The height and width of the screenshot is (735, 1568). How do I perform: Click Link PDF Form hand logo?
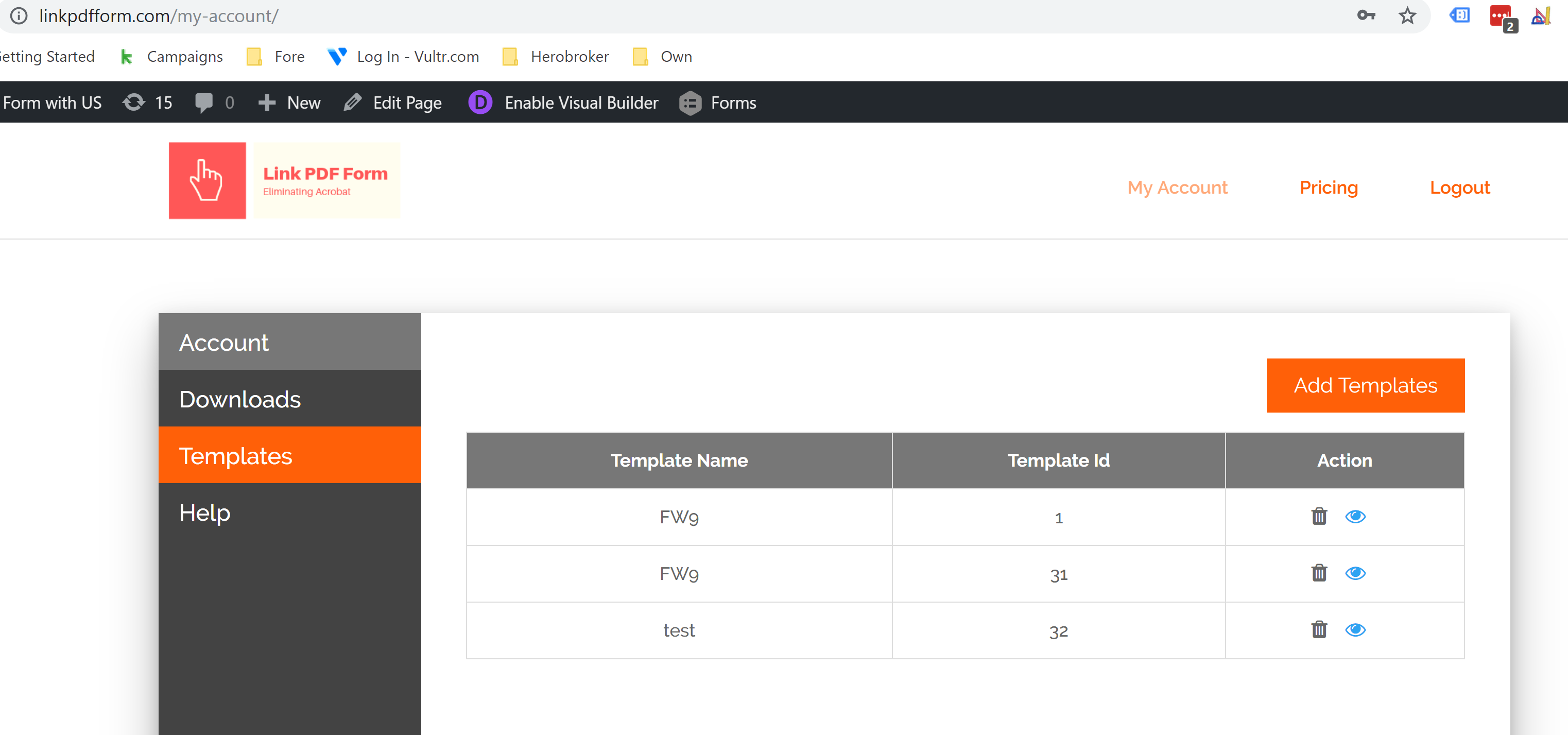click(207, 180)
